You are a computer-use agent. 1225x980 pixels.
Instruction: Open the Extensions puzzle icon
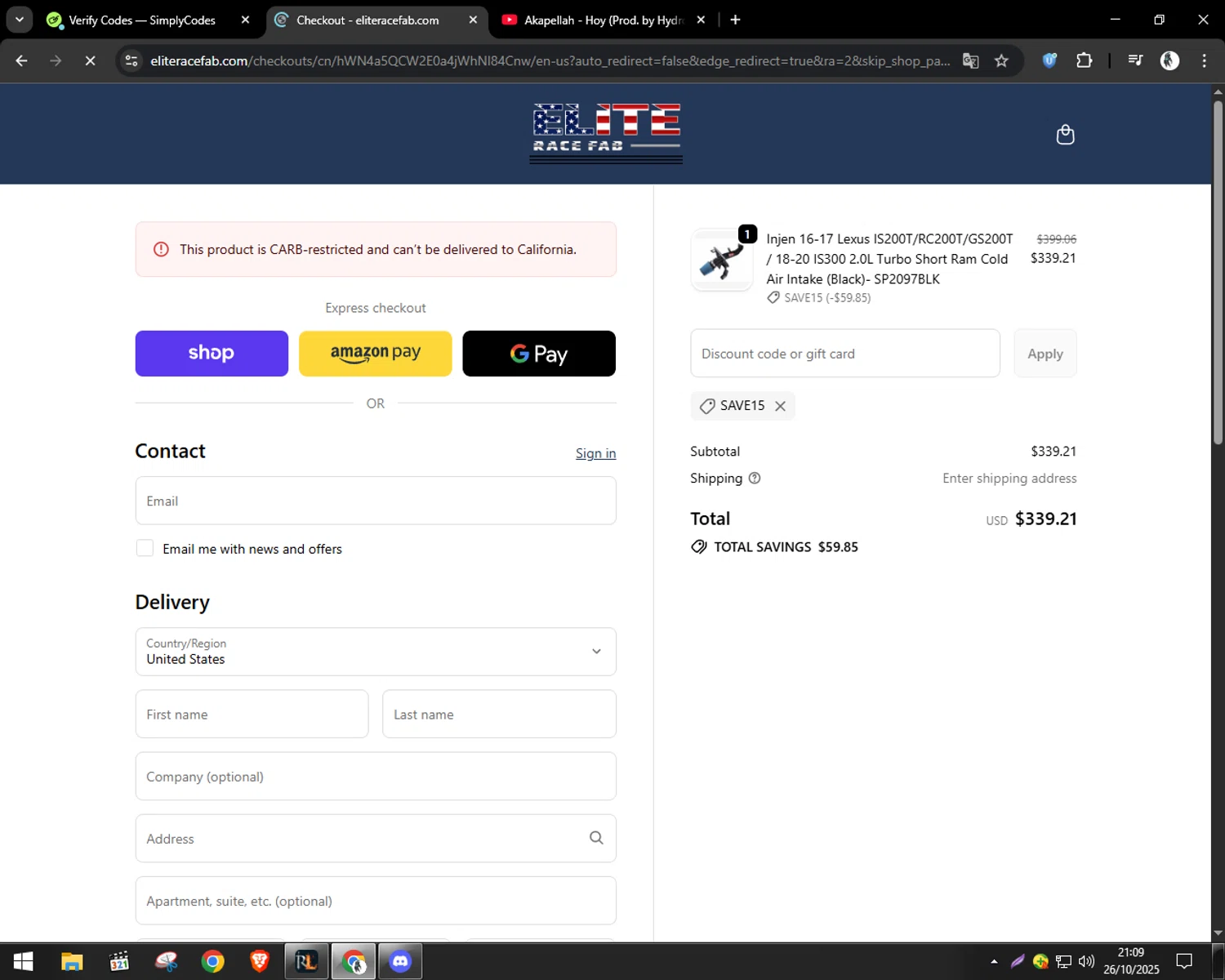(x=1085, y=60)
